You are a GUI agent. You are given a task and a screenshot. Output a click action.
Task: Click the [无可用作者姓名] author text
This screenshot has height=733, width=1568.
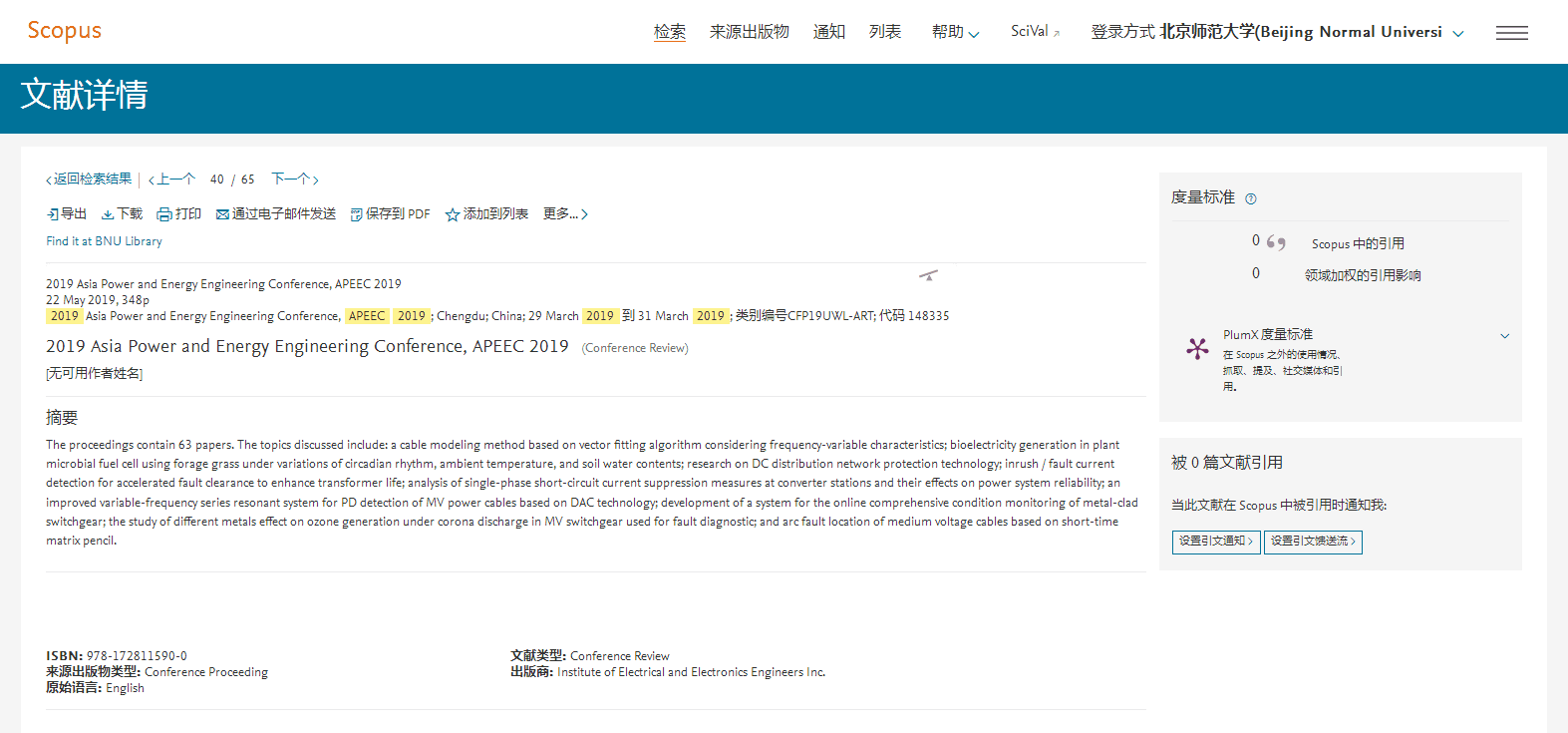[95, 374]
